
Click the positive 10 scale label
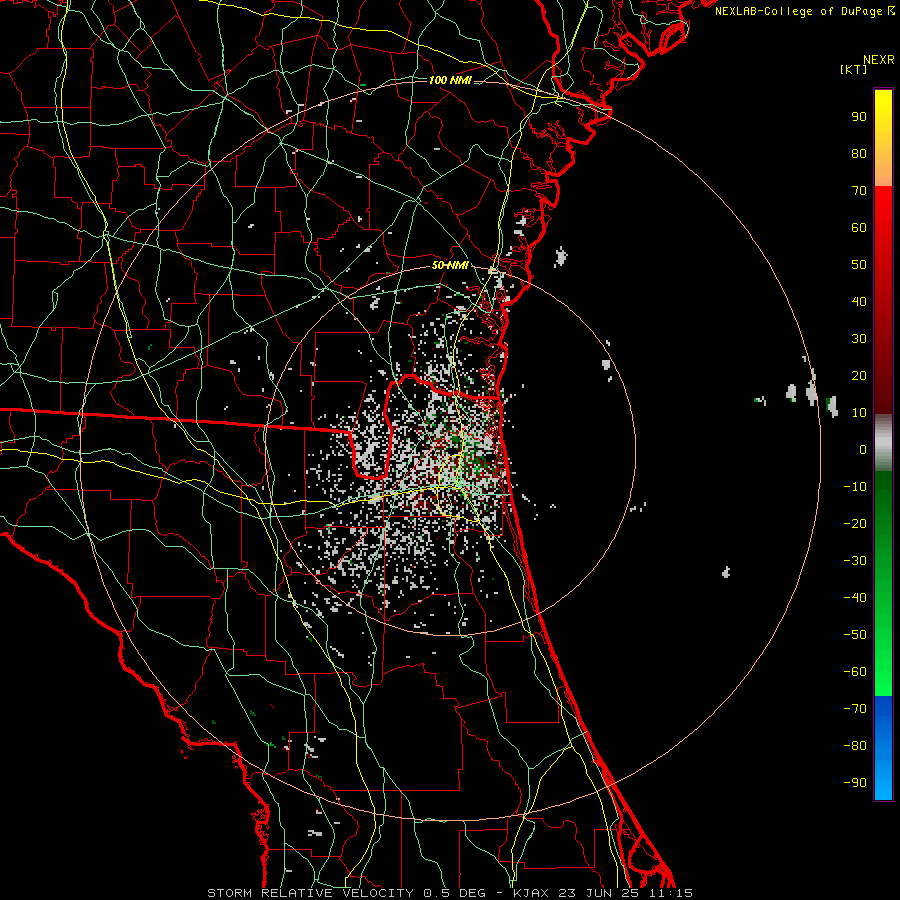point(859,413)
